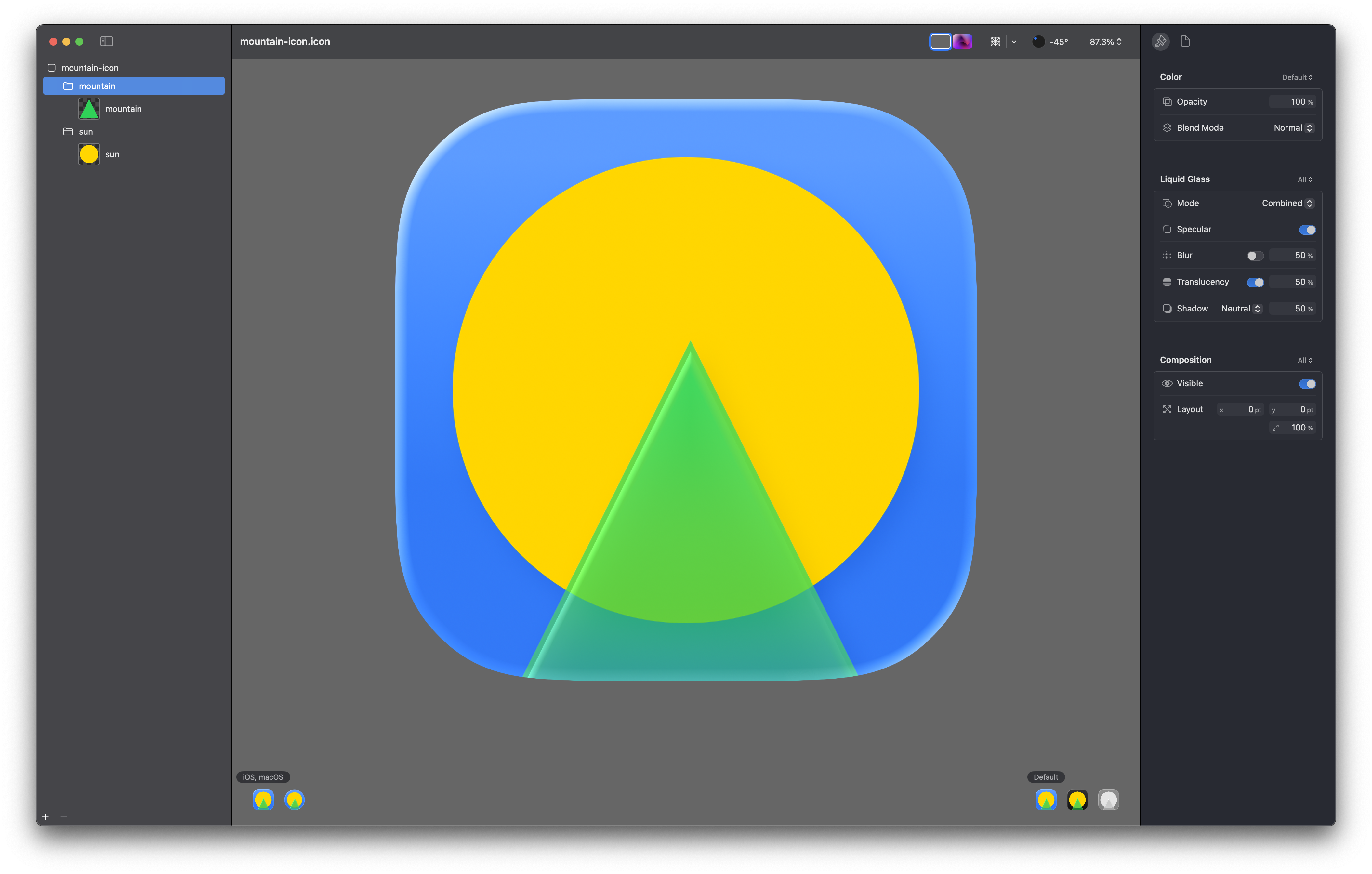
Task: Open the grid options chevron
Action: click(x=1014, y=42)
